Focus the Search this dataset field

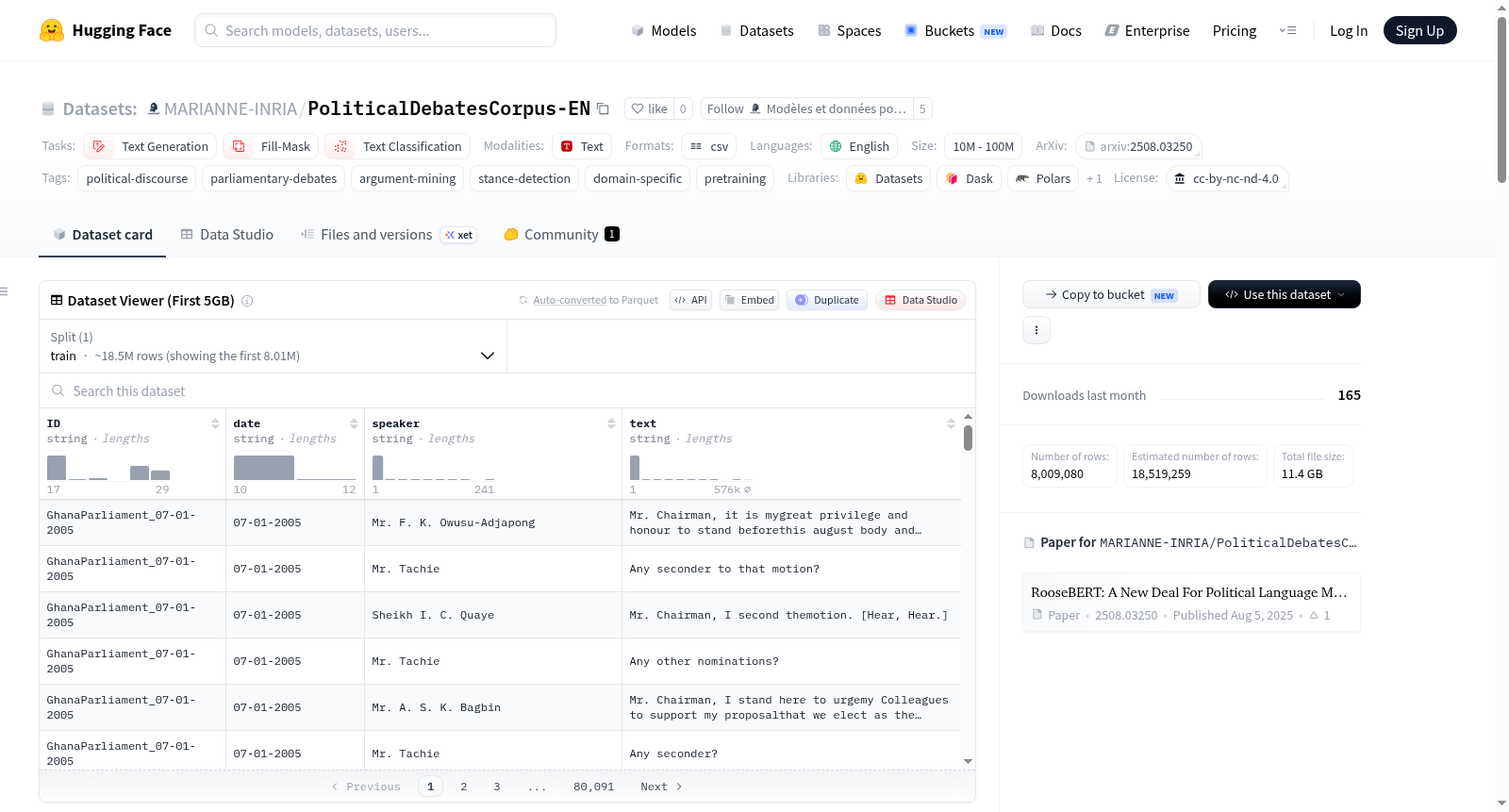click(507, 390)
